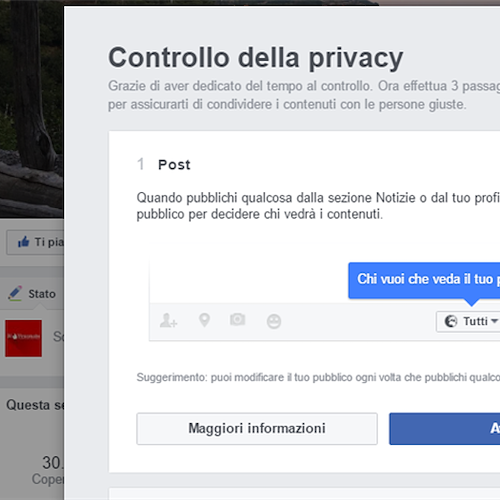Click the red page profile thumbnail
This screenshot has height=500, width=500.
point(23,338)
